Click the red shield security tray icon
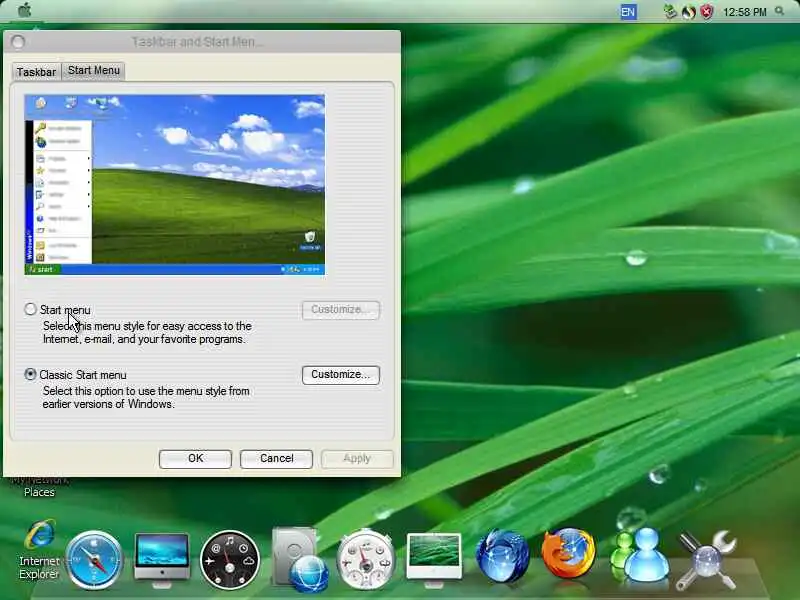Screen dimensions: 800x600 pyautogui.click(x=707, y=12)
